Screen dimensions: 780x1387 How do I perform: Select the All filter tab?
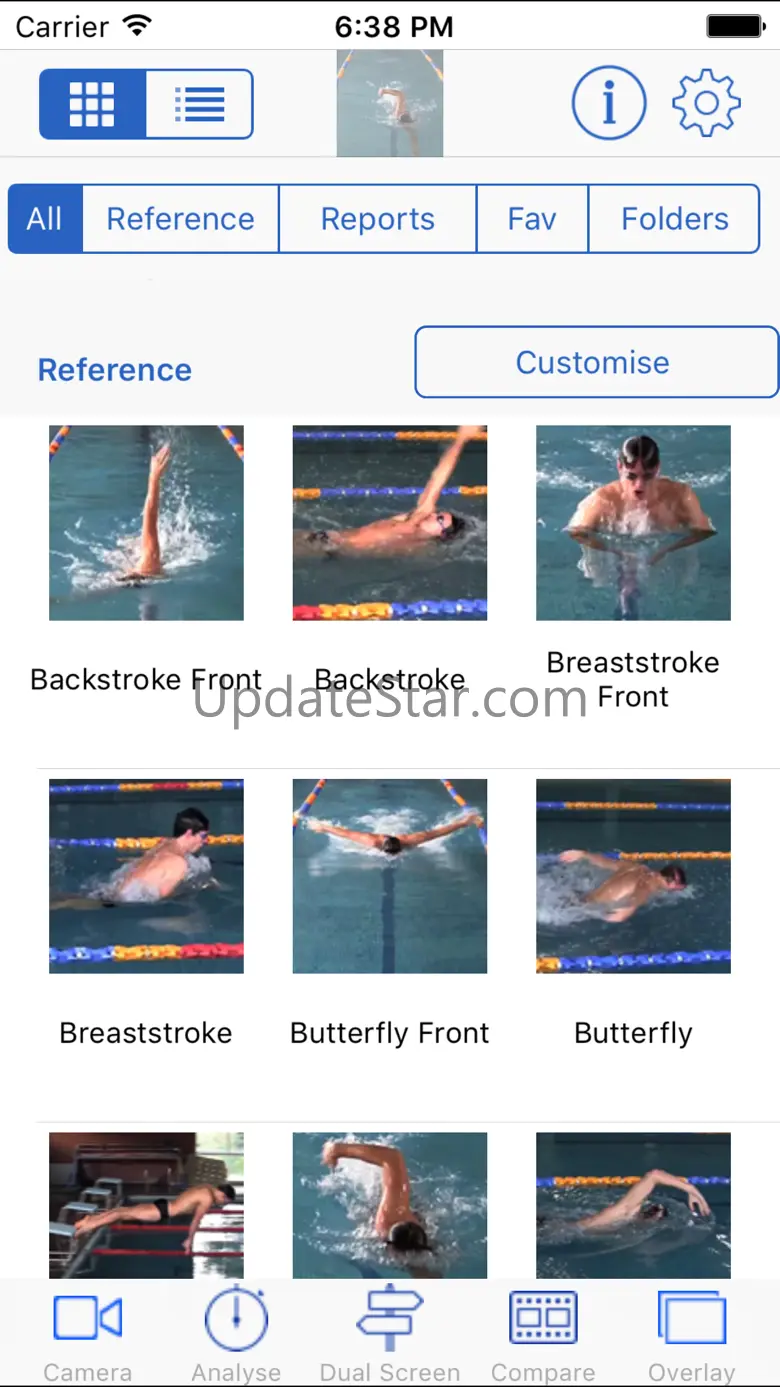point(45,219)
